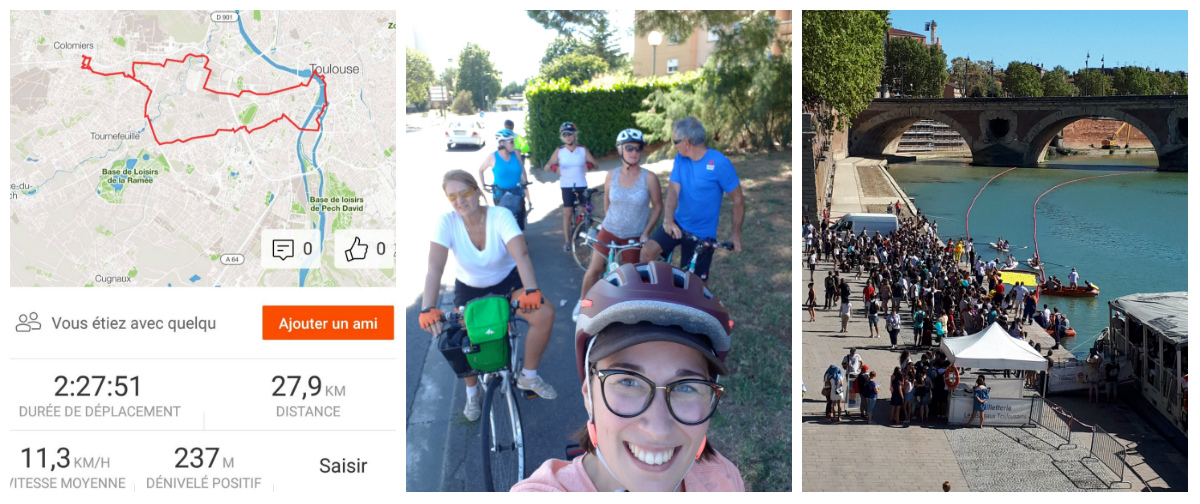Give kudos with the thumbs-up icon
This screenshot has height=504, width=1200.
click(x=355, y=249)
